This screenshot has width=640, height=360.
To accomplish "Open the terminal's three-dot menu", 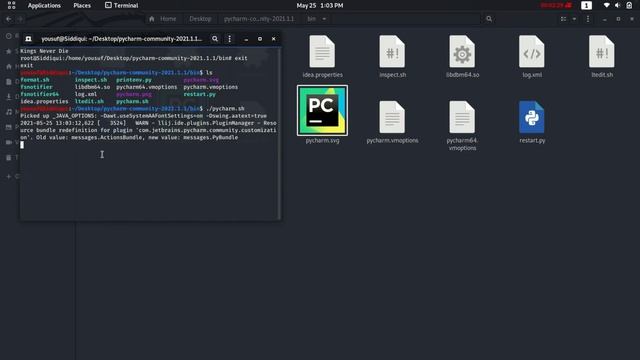I will tap(229, 39).
